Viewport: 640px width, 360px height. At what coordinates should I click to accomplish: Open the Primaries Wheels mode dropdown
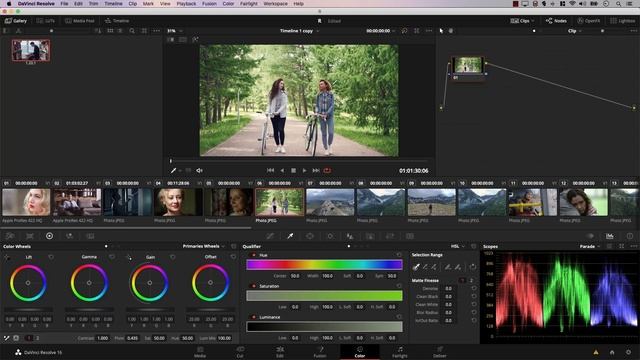tap(204, 247)
